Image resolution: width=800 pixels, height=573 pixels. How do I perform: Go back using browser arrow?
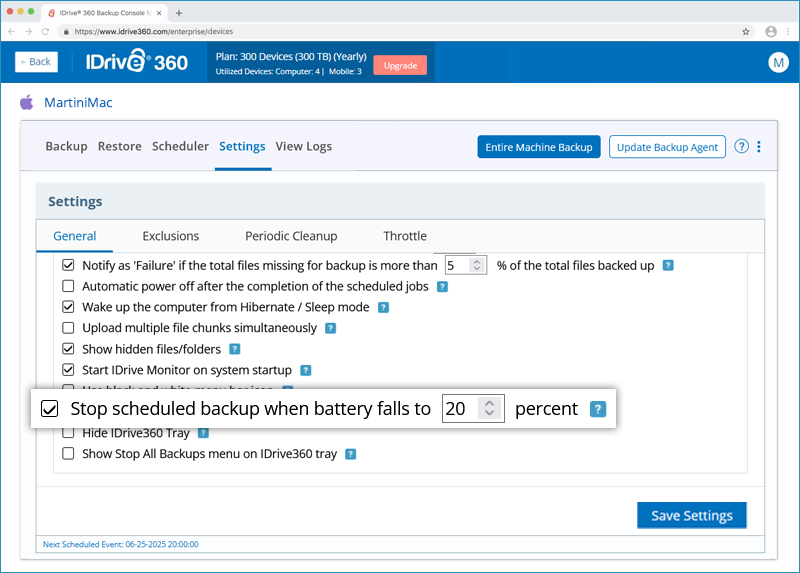(12, 32)
